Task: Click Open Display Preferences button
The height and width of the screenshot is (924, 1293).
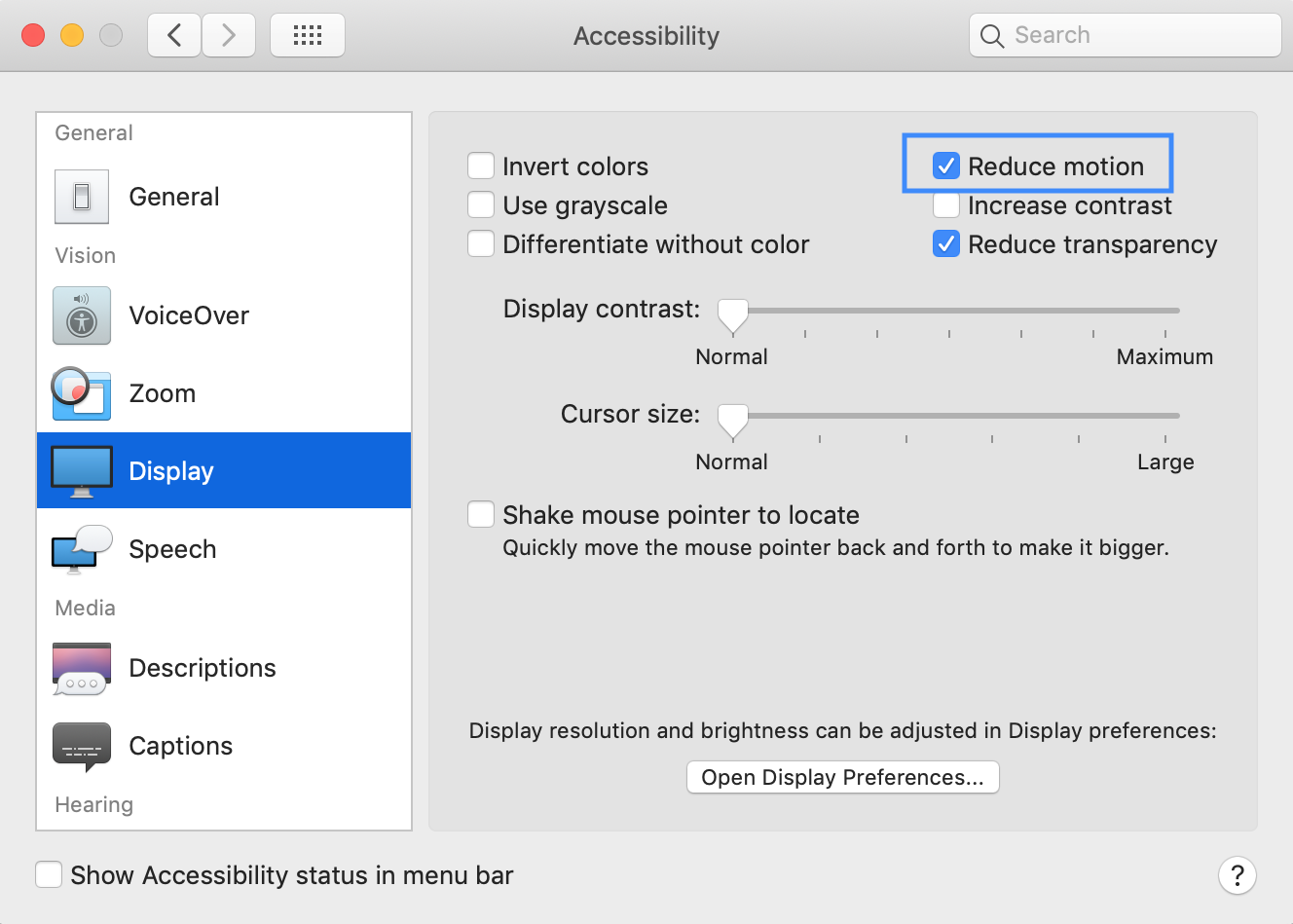Action: (x=843, y=777)
